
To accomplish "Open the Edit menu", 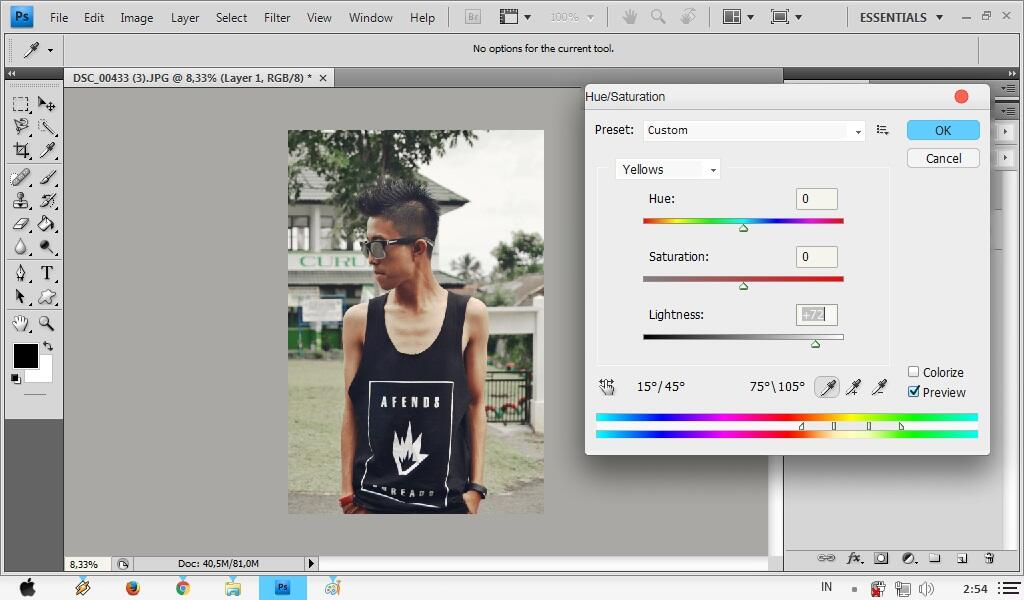I will (x=93, y=18).
